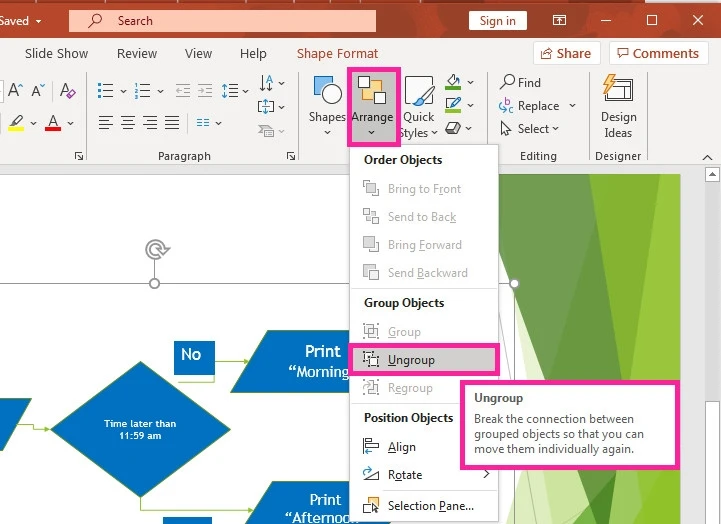Click Replace in Editing group

529,106
